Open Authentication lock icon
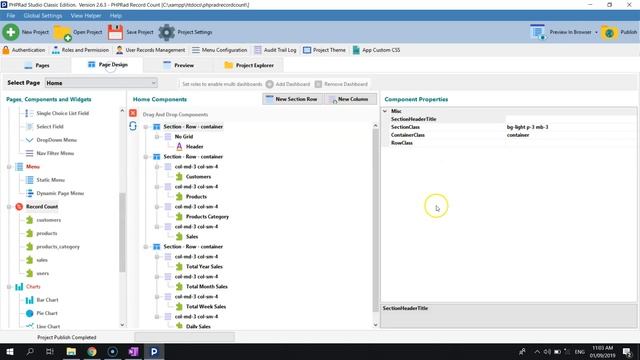This screenshot has width=640, height=360. pyautogui.click(x=6, y=50)
